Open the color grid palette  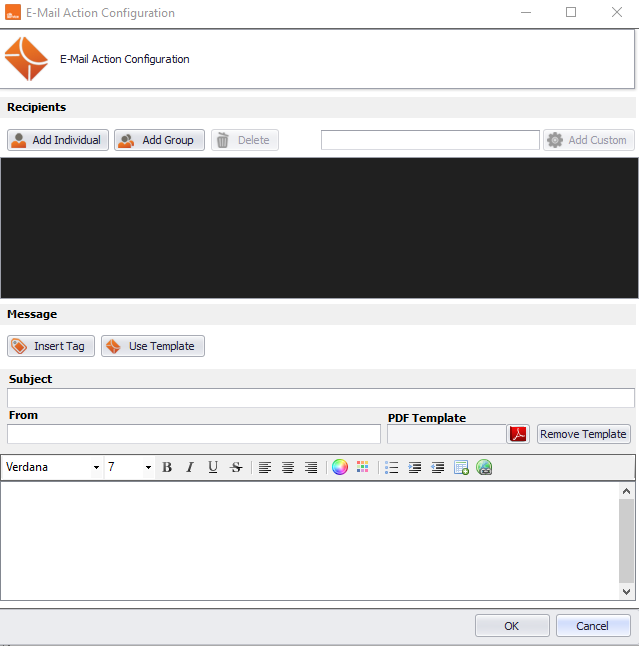pyautogui.click(x=363, y=467)
